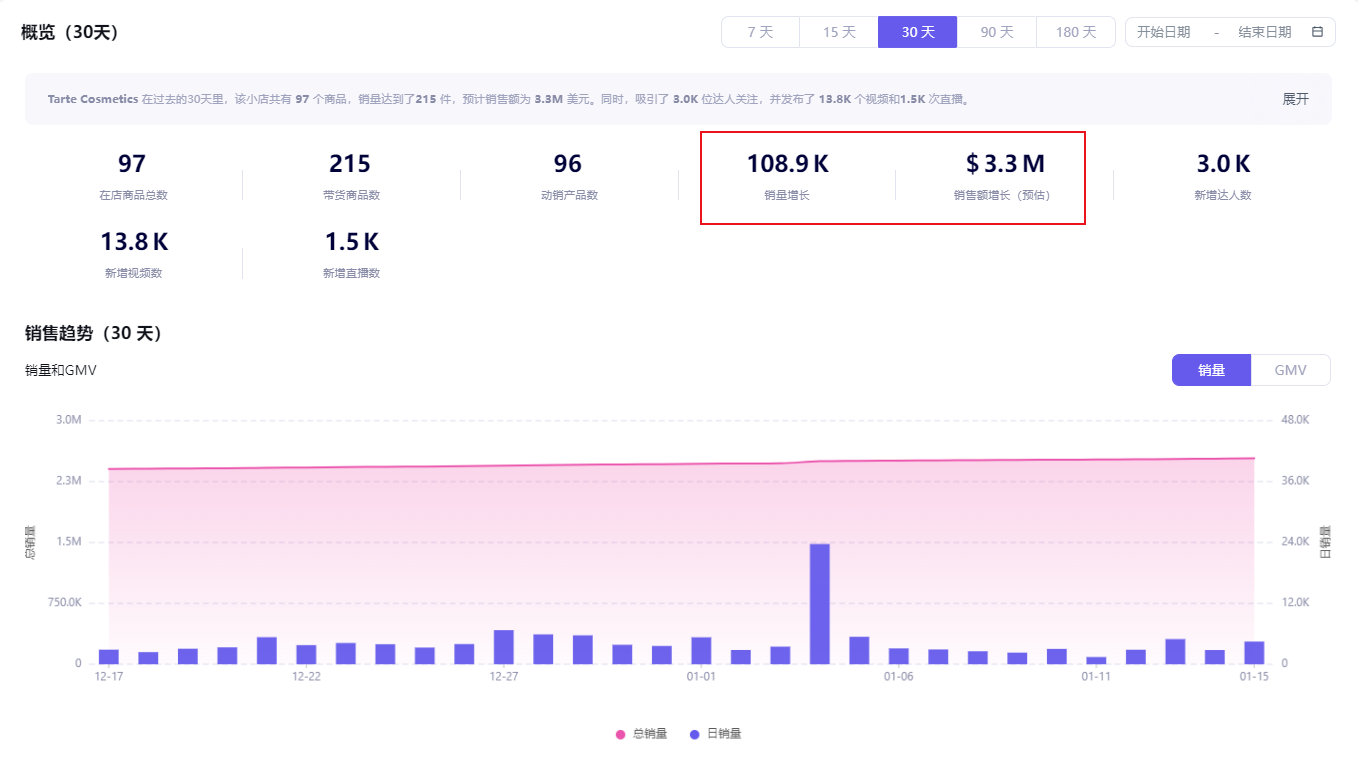1358x758 pixels.
Task: Expand the summary with 展开
Action: (x=1295, y=99)
